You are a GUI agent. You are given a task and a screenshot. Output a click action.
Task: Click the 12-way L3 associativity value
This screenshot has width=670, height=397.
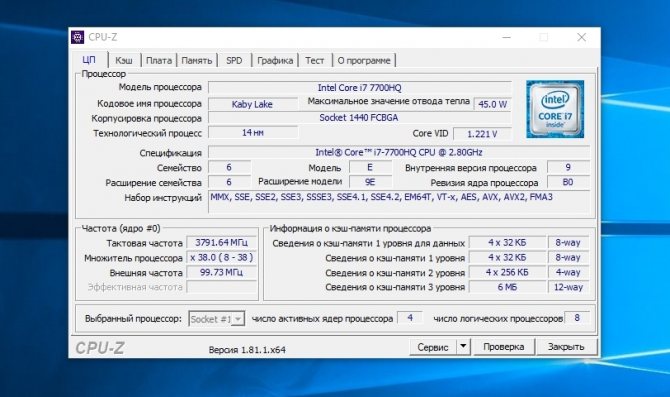(568, 287)
